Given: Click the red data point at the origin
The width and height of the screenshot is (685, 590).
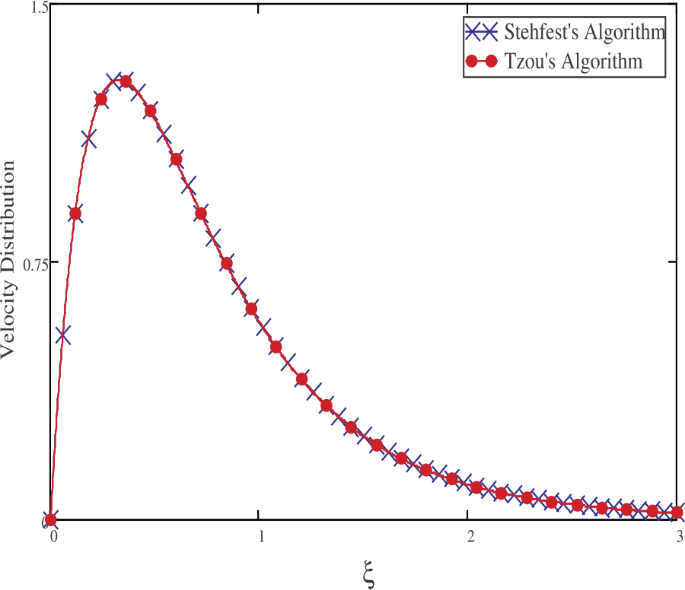Looking at the screenshot, I should [x=51, y=520].
